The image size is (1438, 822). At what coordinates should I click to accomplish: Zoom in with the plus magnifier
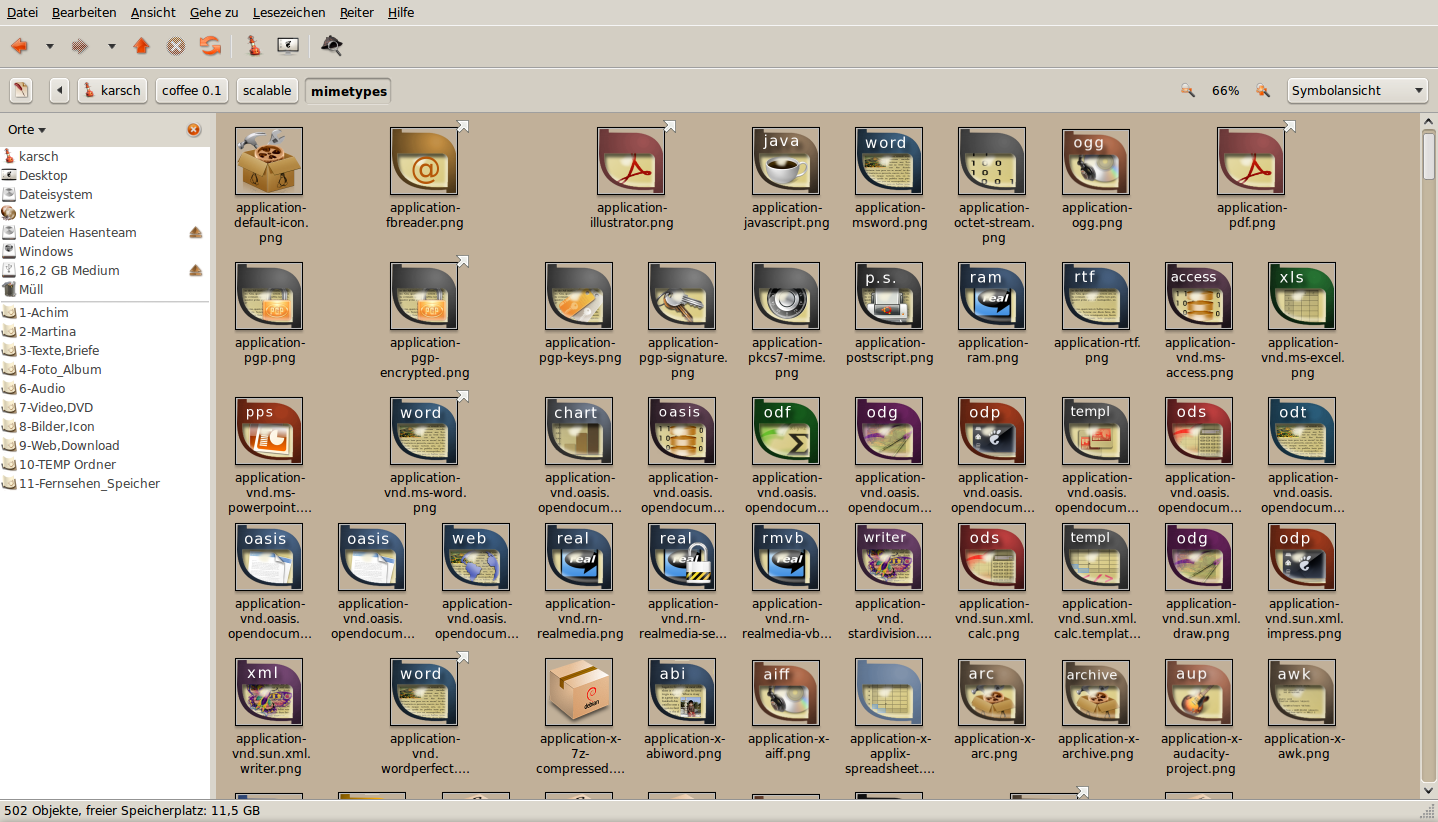point(1263,90)
